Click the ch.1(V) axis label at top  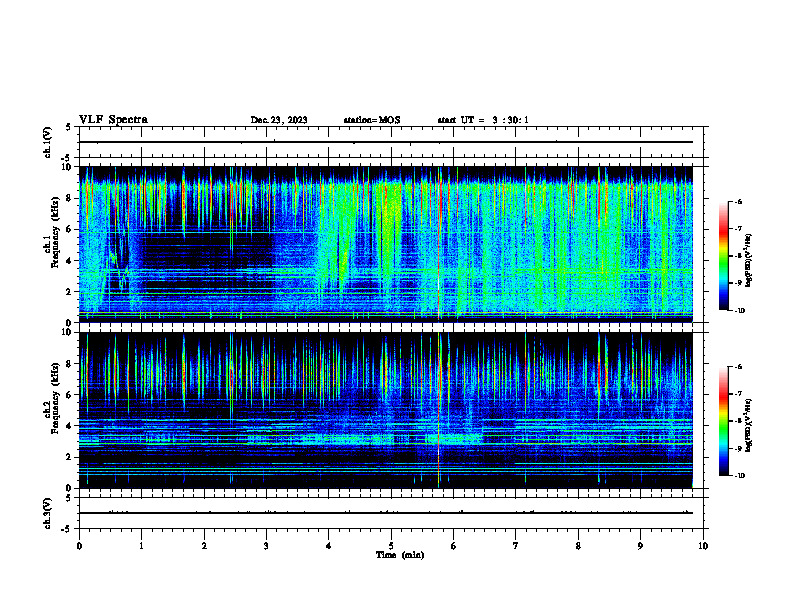48,142
